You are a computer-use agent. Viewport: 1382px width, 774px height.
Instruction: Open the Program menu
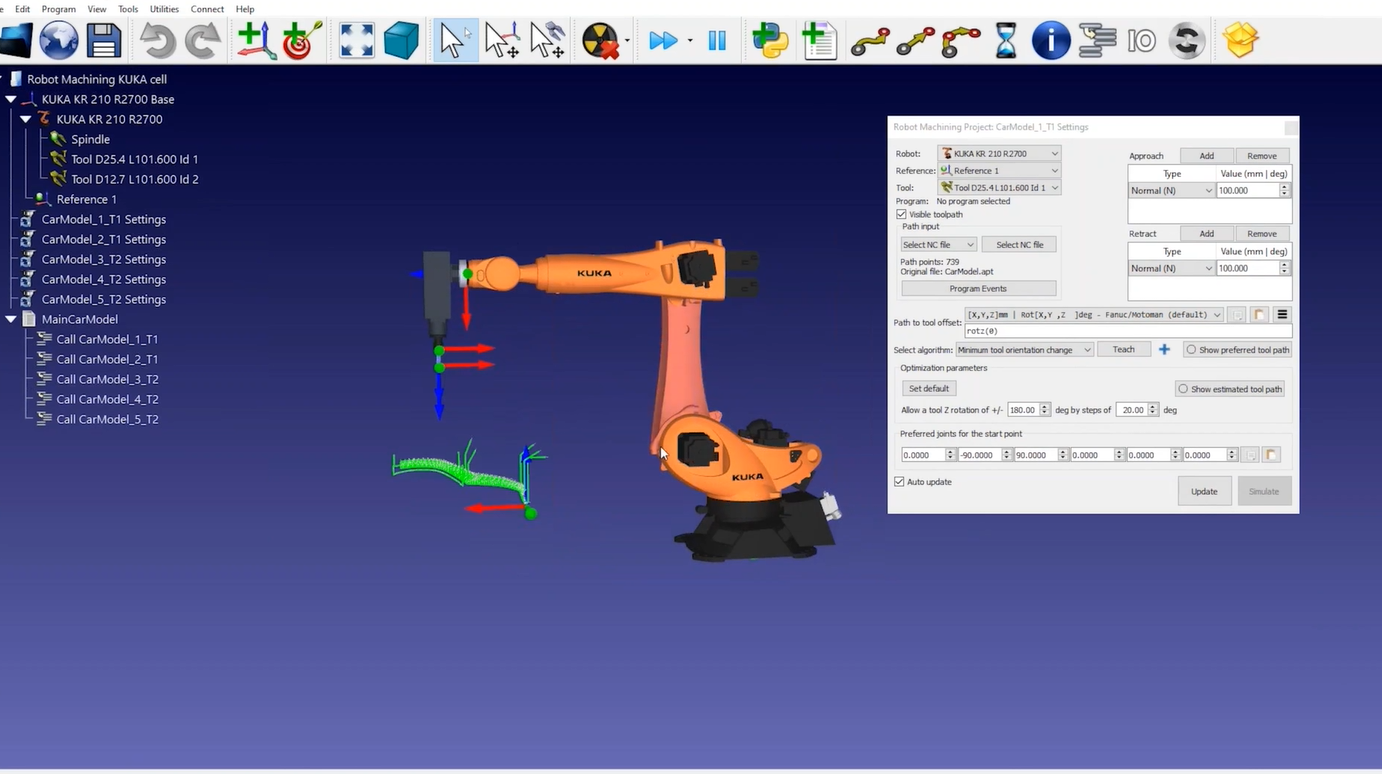(x=59, y=9)
